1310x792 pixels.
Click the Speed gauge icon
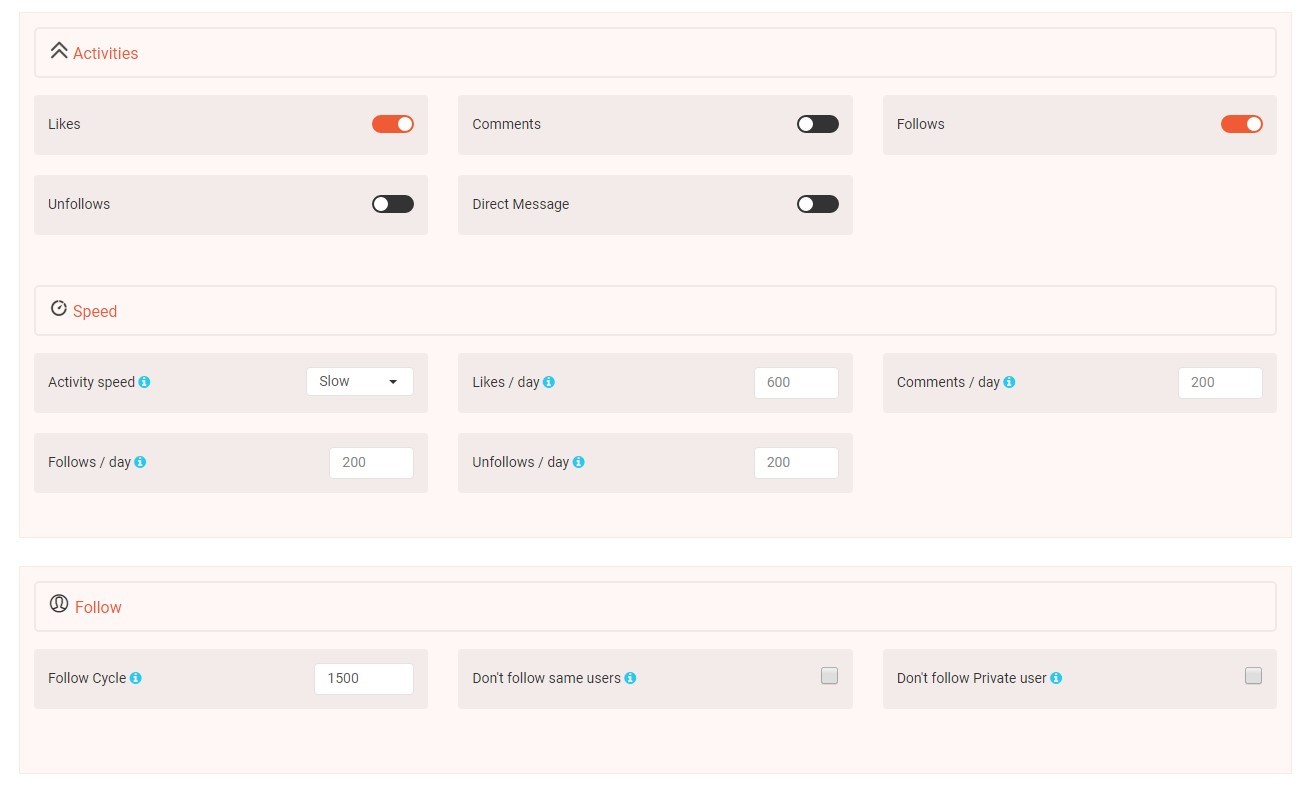(59, 309)
